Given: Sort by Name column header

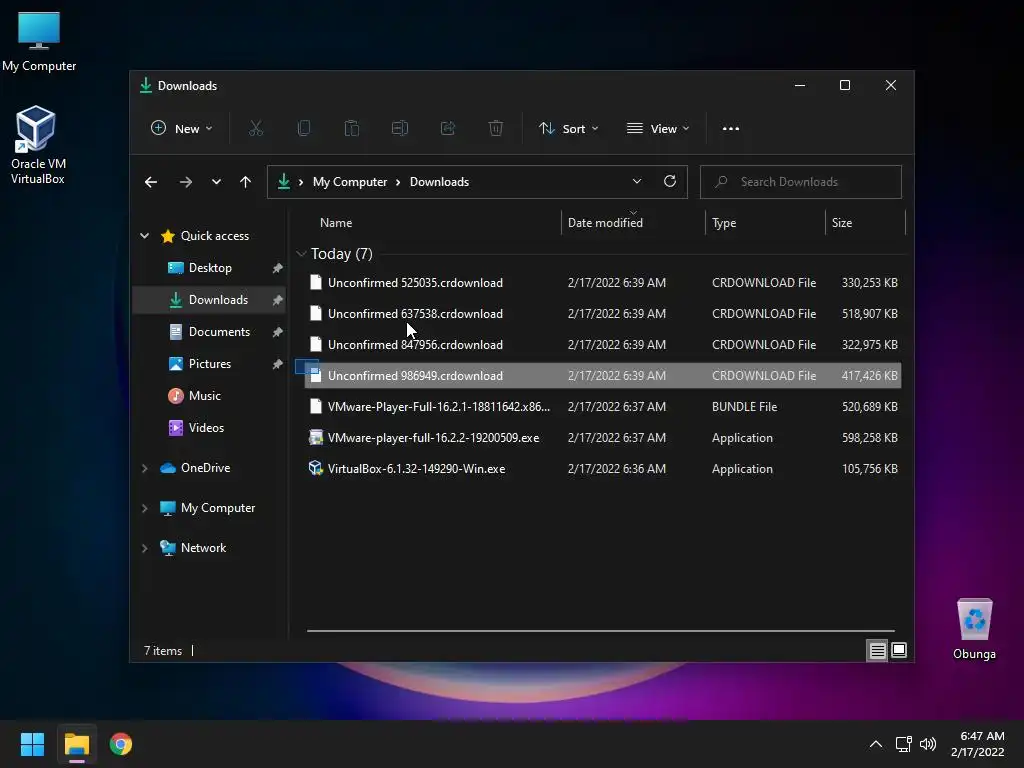Looking at the screenshot, I should pyautogui.click(x=336, y=223).
